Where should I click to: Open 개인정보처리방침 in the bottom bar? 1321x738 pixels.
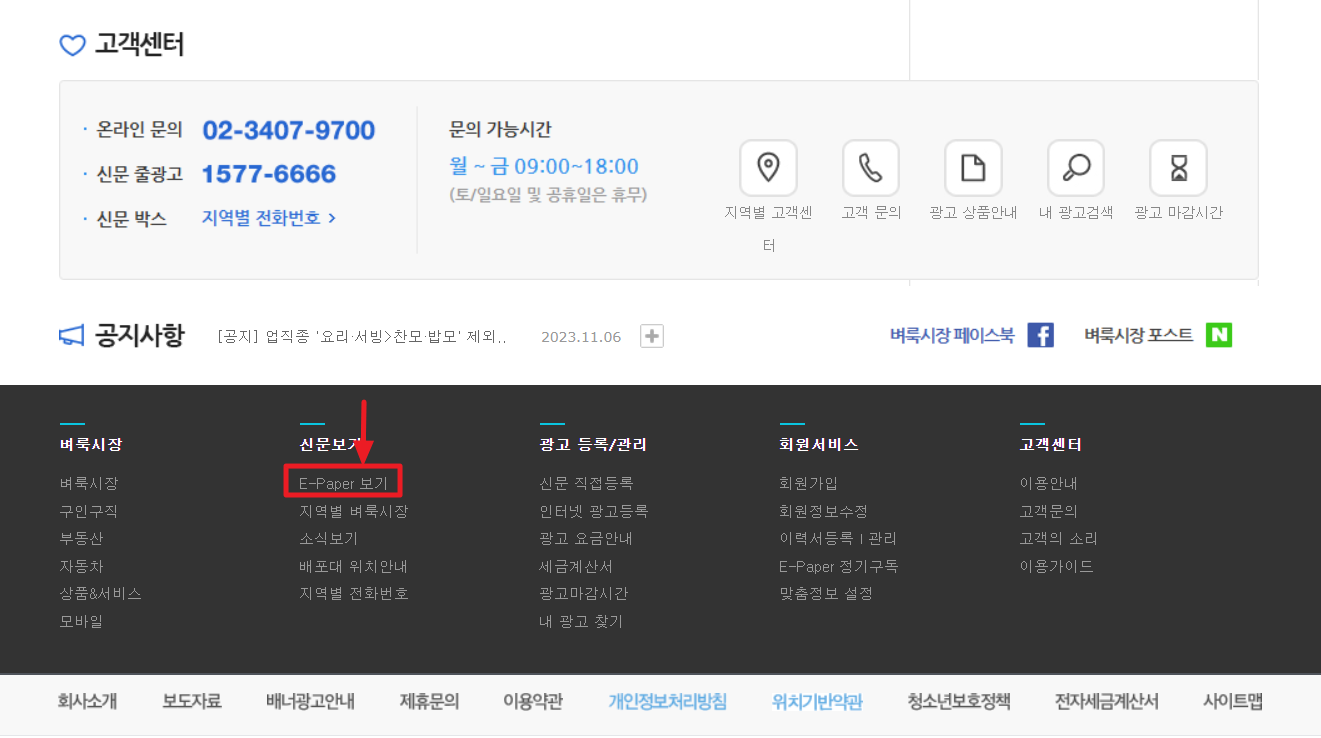[665, 702]
